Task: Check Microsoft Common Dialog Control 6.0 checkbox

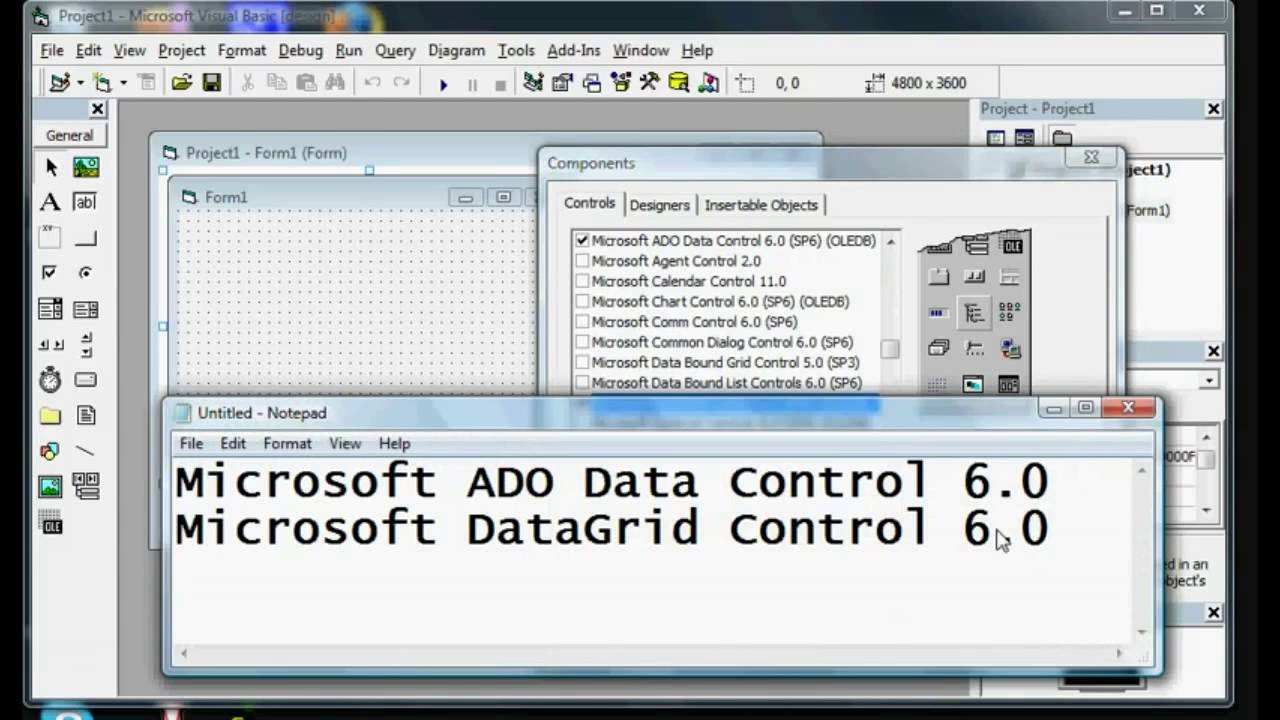Action: pyautogui.click(x=582, y=342)
